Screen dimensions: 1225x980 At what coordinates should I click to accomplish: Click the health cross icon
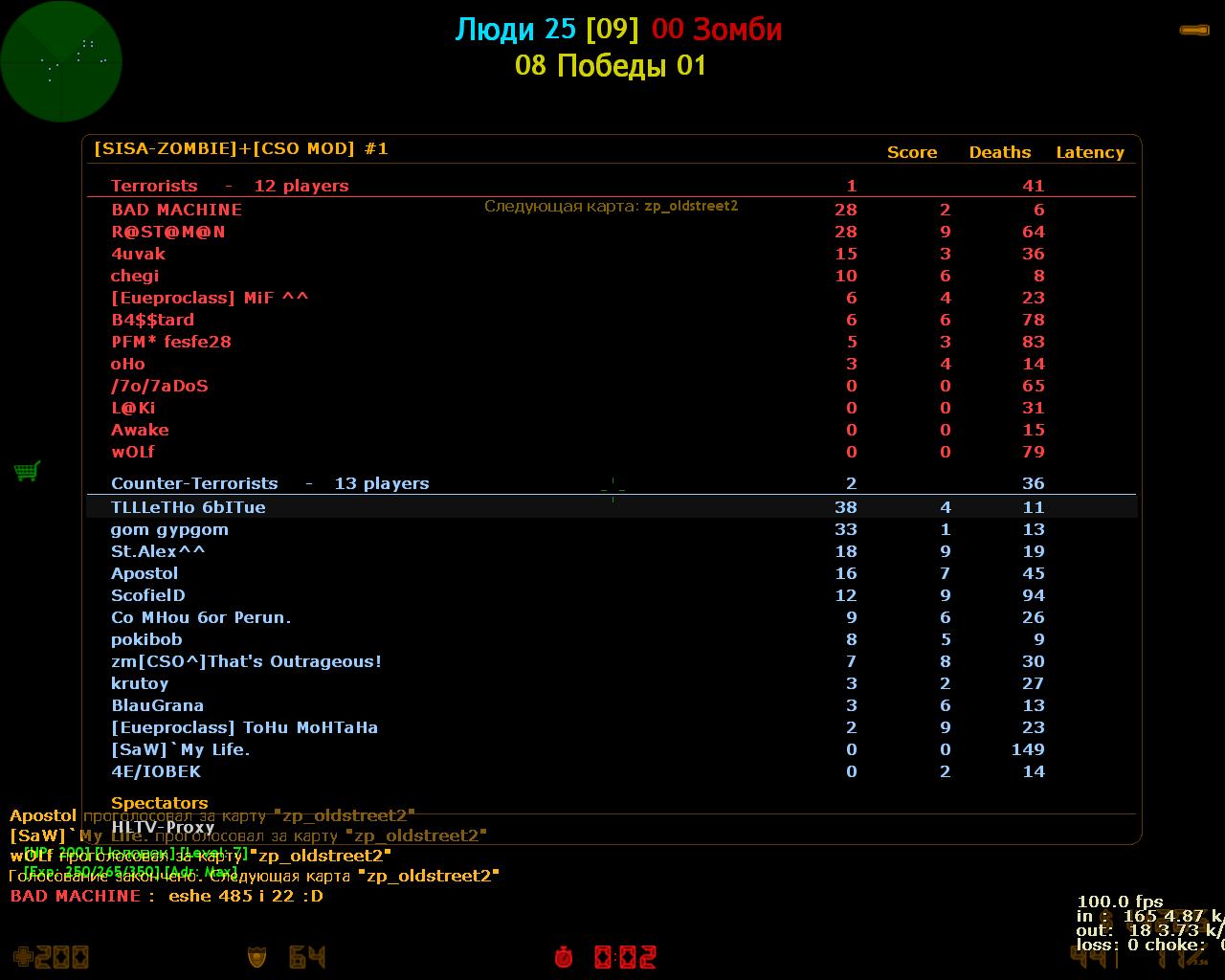click(x=23, y=956)
